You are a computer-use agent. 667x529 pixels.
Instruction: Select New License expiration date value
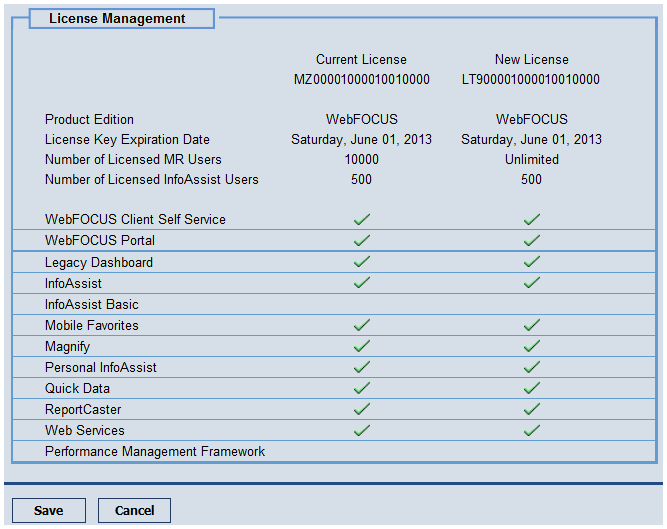(x=532, y=139)
